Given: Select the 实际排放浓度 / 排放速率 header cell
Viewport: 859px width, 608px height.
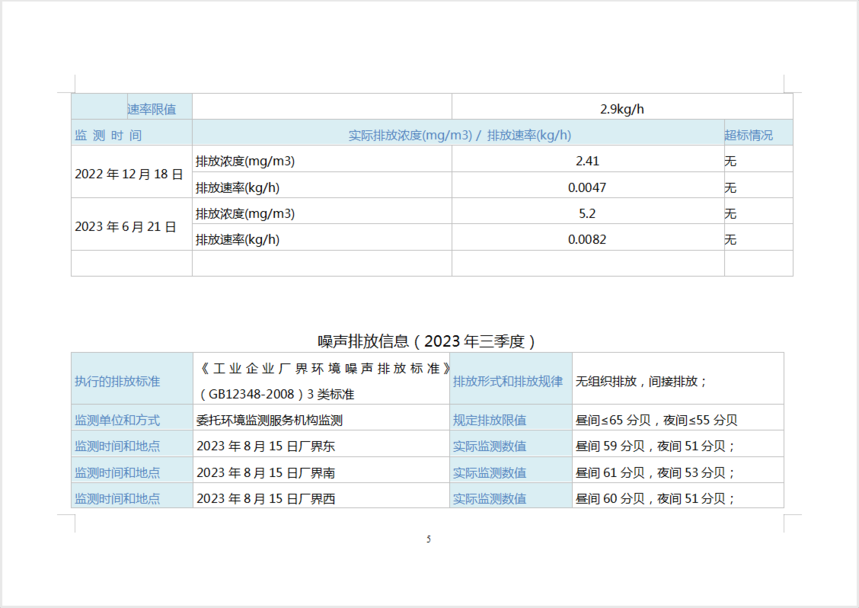Looking at the screenshot, I should (459, 135).
